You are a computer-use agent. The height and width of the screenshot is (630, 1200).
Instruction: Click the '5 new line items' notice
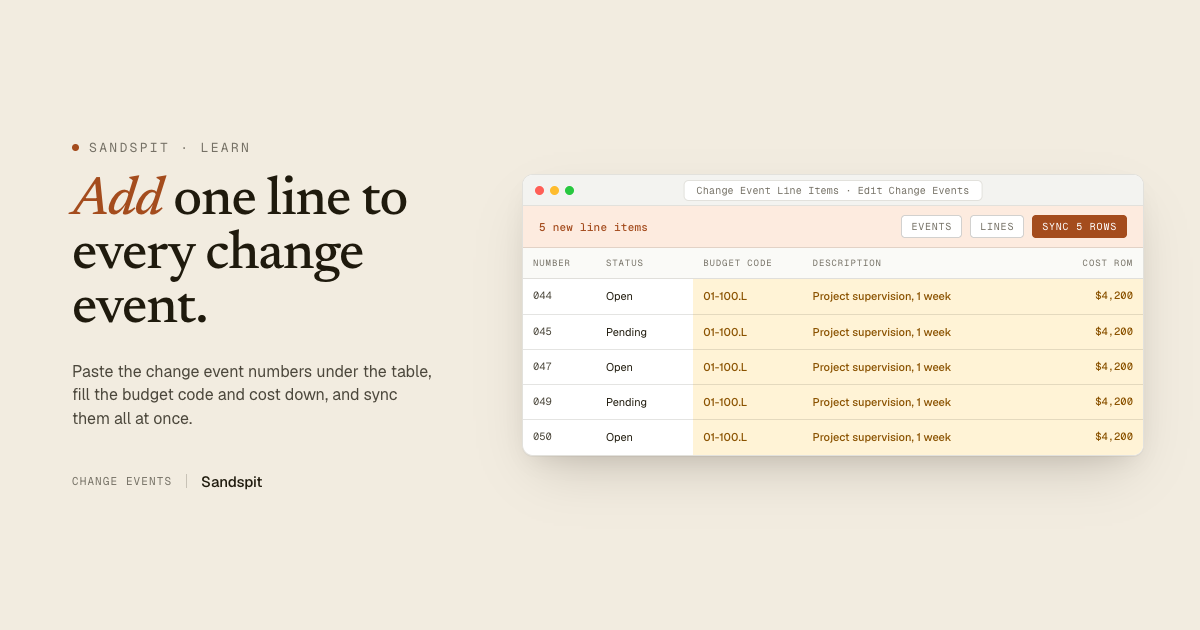(x=593, y=228)
